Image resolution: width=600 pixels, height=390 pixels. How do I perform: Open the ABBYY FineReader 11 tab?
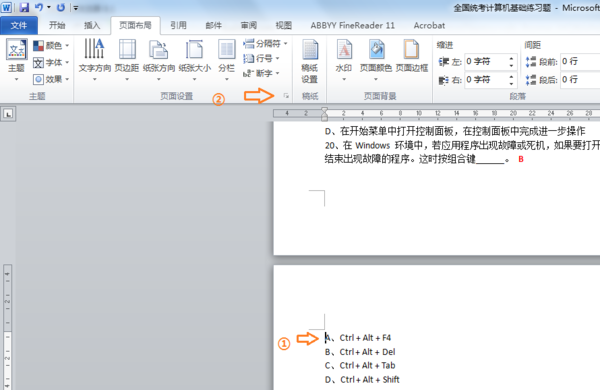352,26
